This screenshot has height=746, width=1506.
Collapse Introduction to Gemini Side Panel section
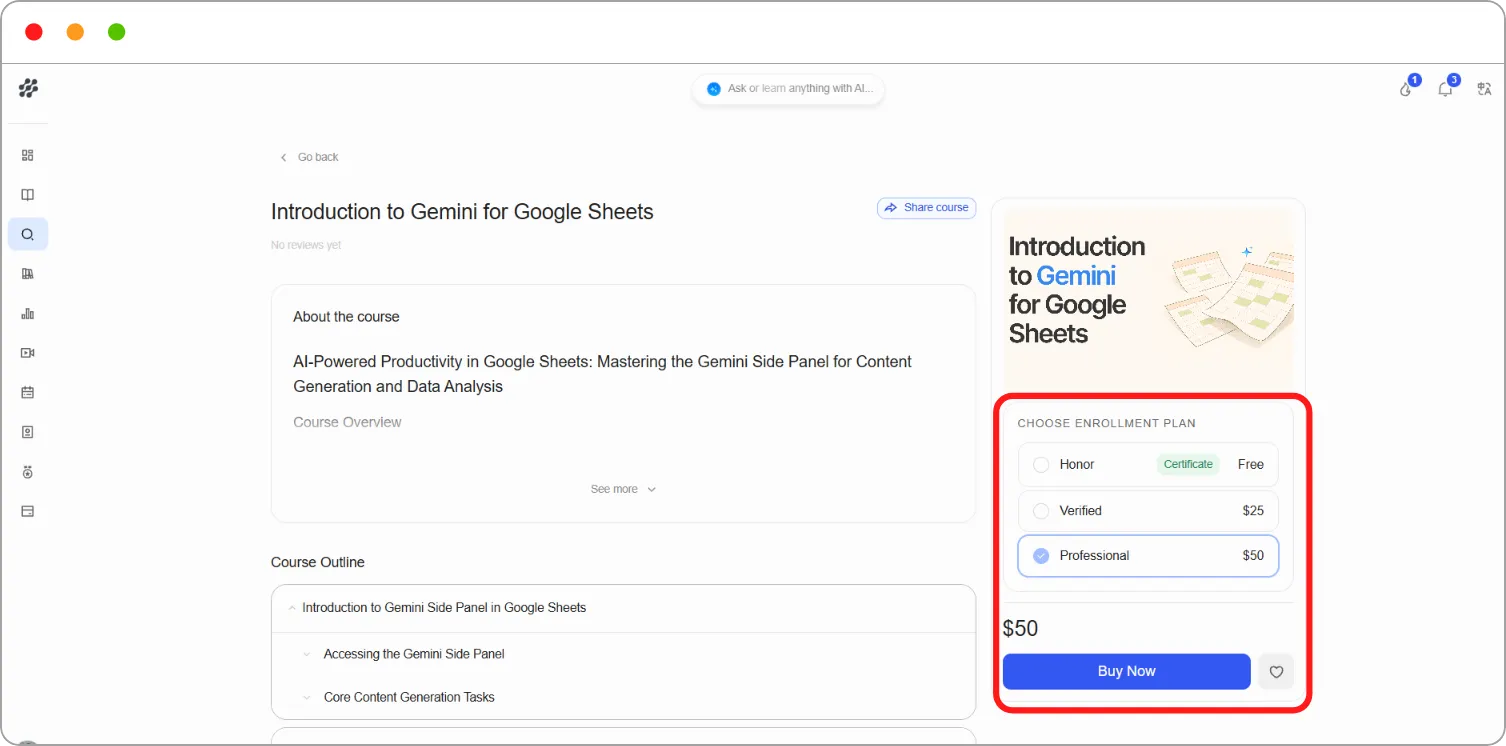[292, 607]
